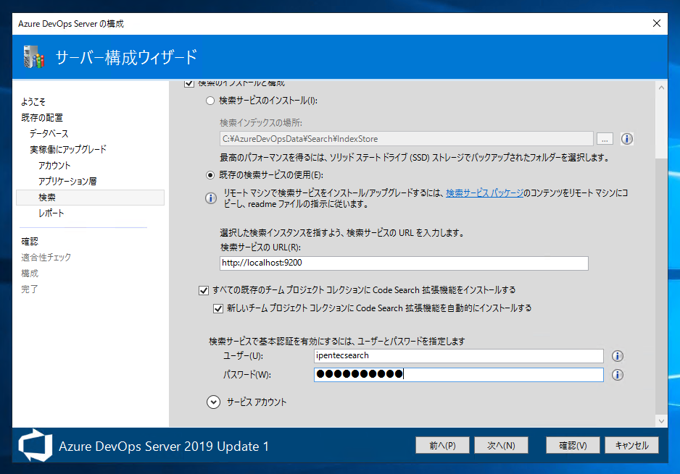The width and height of the screenshot is (680, 474).
Task: Open the レポート step
Action: coord(51,213)
